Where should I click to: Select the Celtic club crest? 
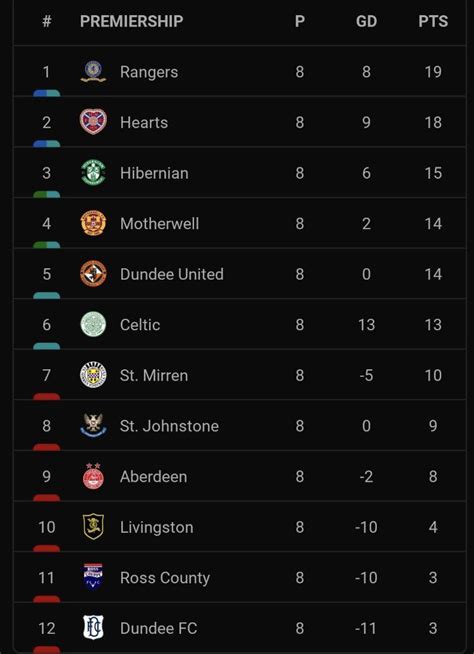coord(93,324)
